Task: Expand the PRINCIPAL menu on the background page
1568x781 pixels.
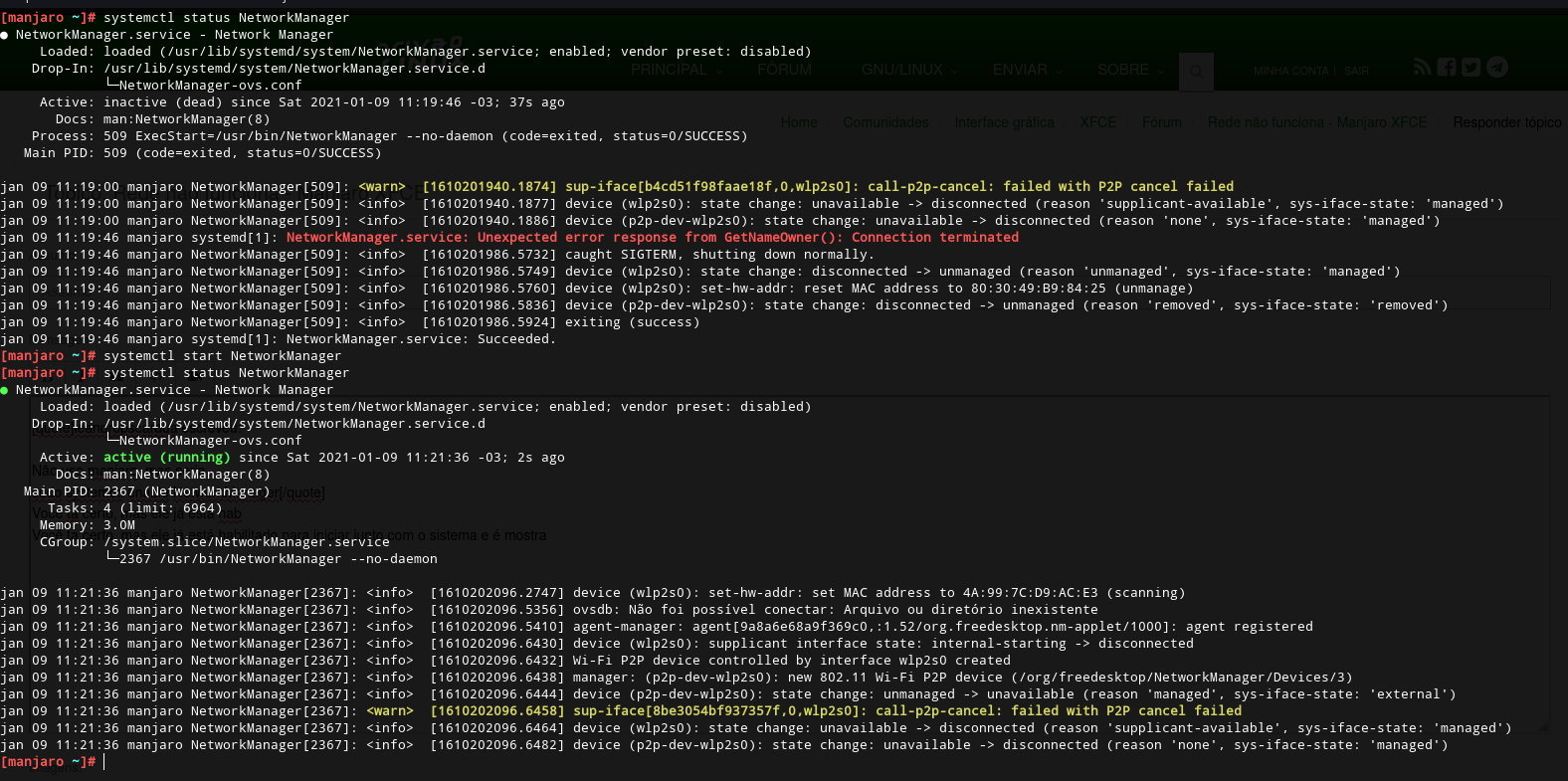Action: click(x=677, y=70)
